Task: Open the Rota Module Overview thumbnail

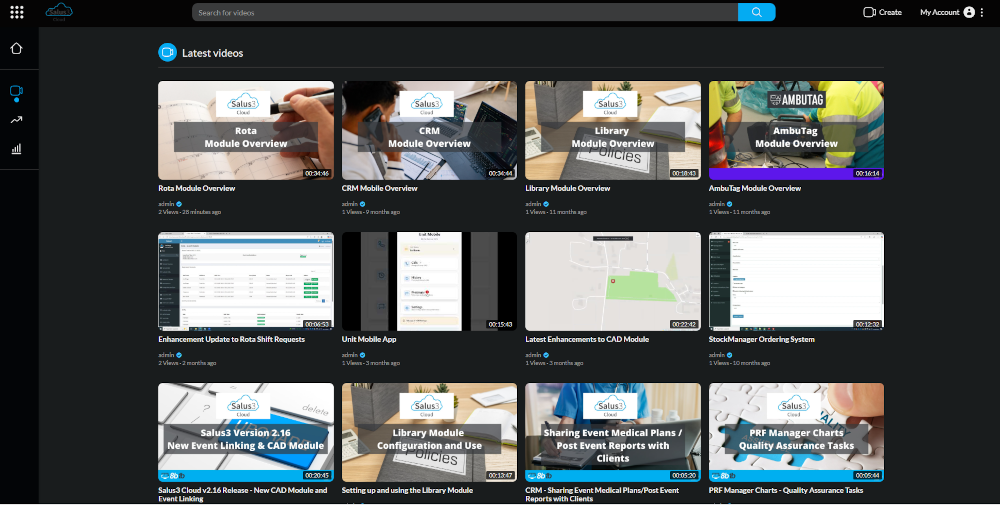Action: tap(246, 130)
